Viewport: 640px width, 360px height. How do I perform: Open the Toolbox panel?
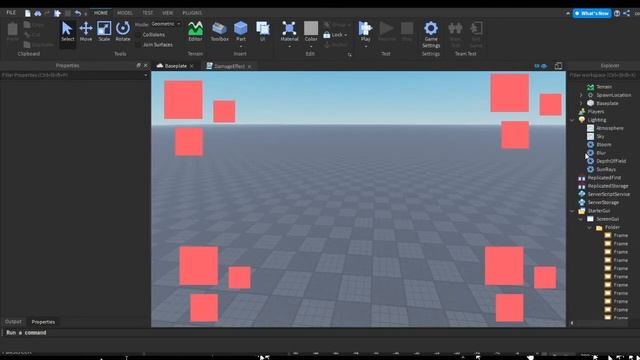click(x=219, y=32)
